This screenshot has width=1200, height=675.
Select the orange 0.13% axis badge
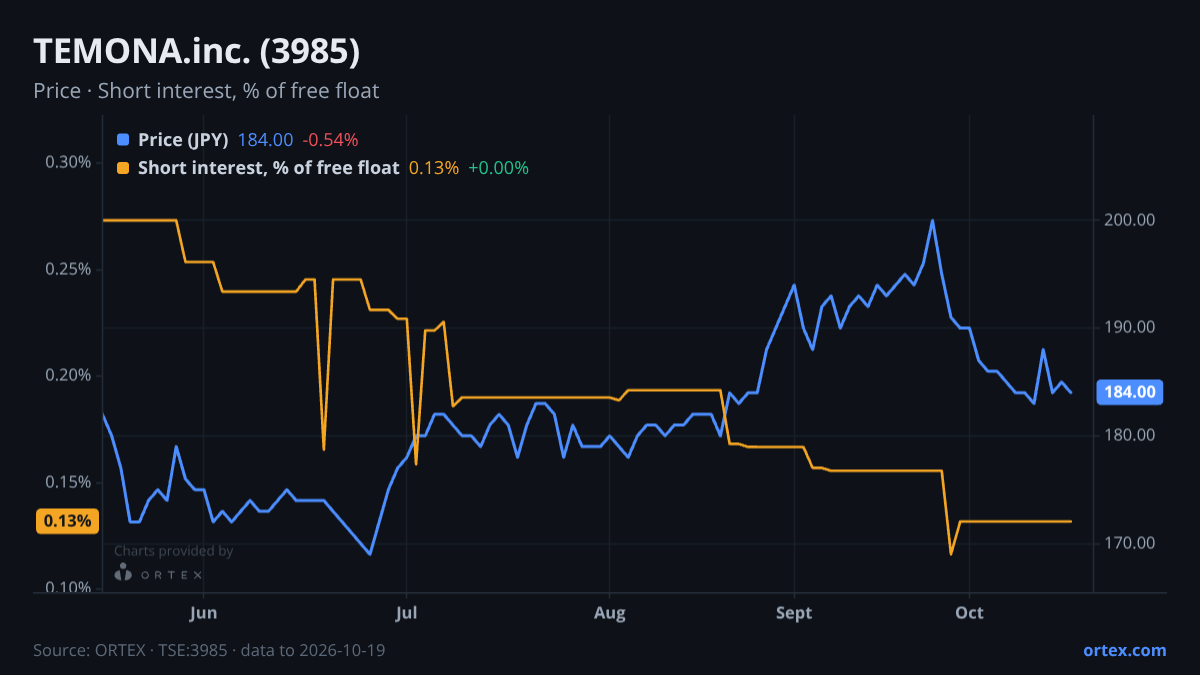pos(68,521)
